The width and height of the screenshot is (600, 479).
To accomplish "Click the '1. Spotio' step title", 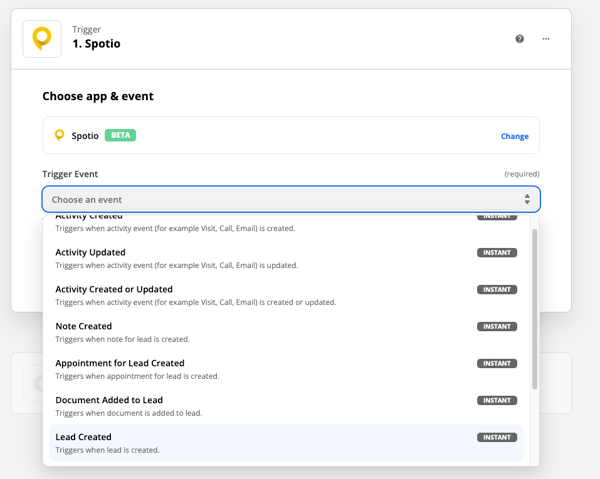I will click(x=96, y=44).
